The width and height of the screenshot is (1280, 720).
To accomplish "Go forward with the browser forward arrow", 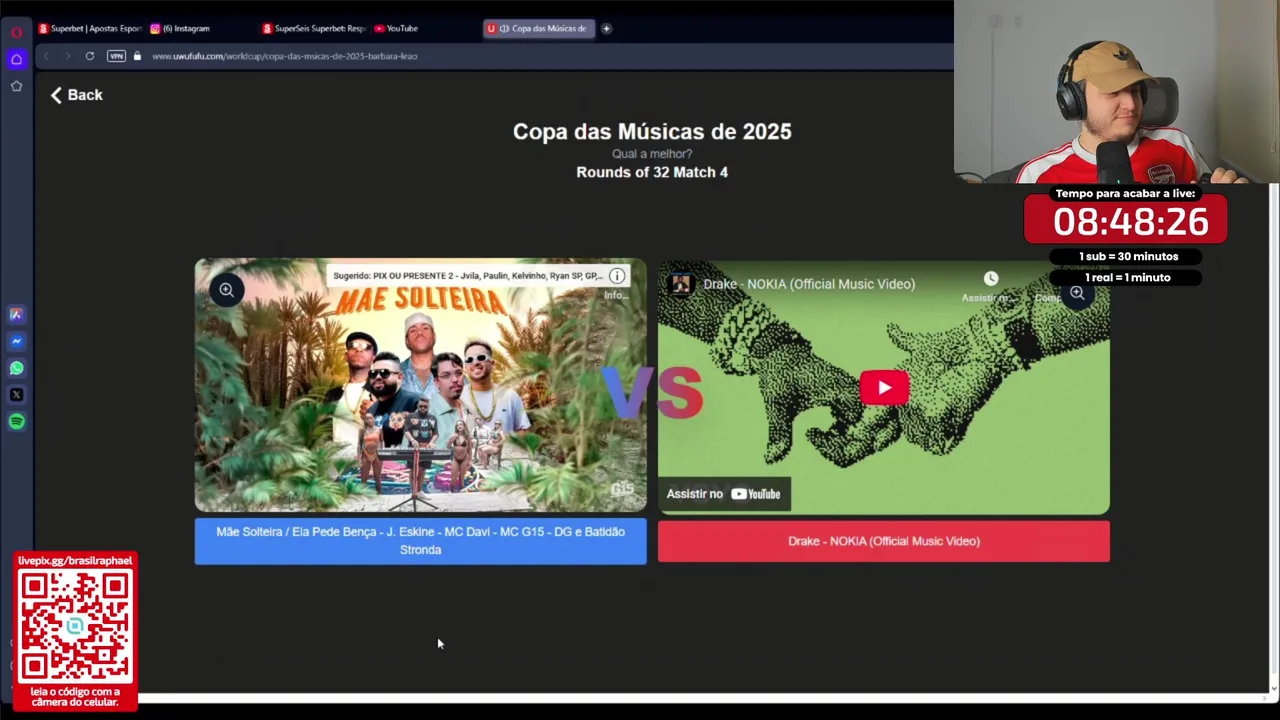I will coord(67,56).
